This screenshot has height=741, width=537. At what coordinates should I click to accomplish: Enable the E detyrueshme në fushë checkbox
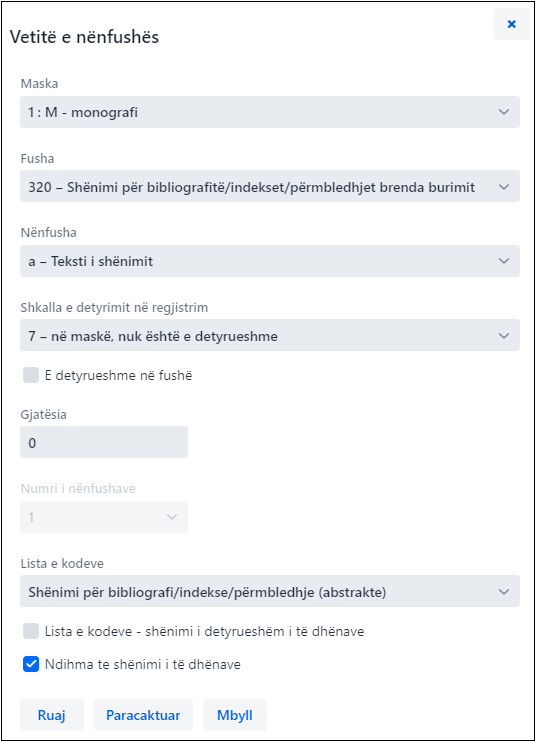[31, 375]
